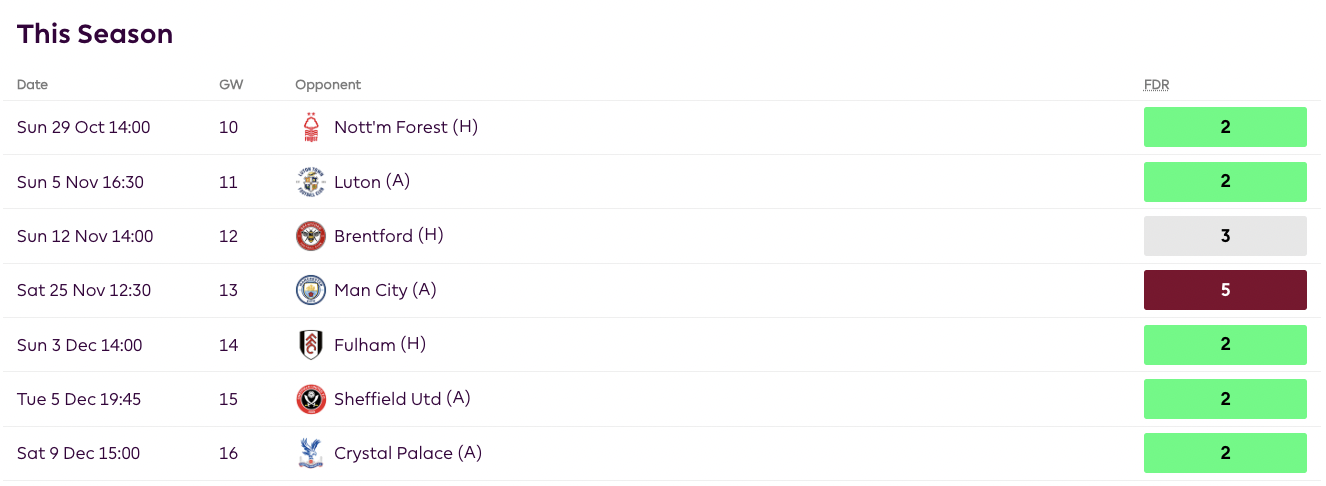Click the grey FDR 3 rating box
Image resolution: width=1326 pixels, height=486 pixels.
pyautogui.click(x=1225, y=236)
